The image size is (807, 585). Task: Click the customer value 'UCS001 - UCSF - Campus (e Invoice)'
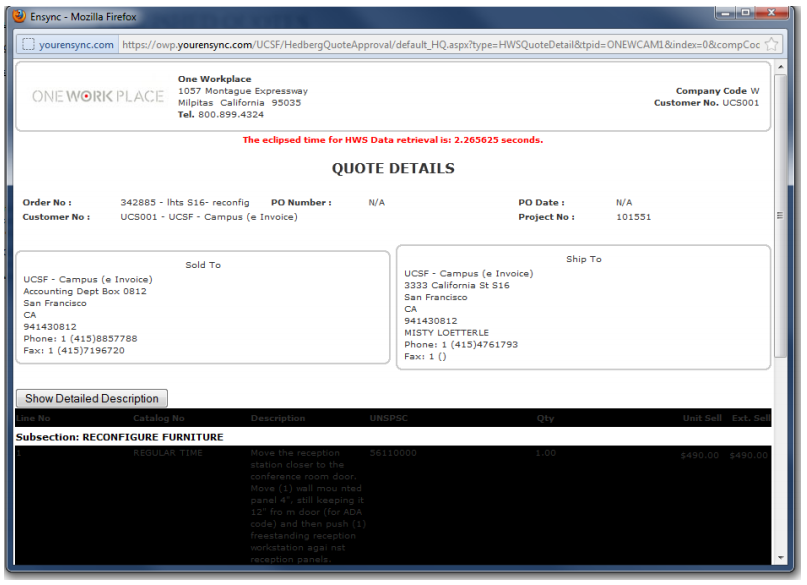point(209,217)
